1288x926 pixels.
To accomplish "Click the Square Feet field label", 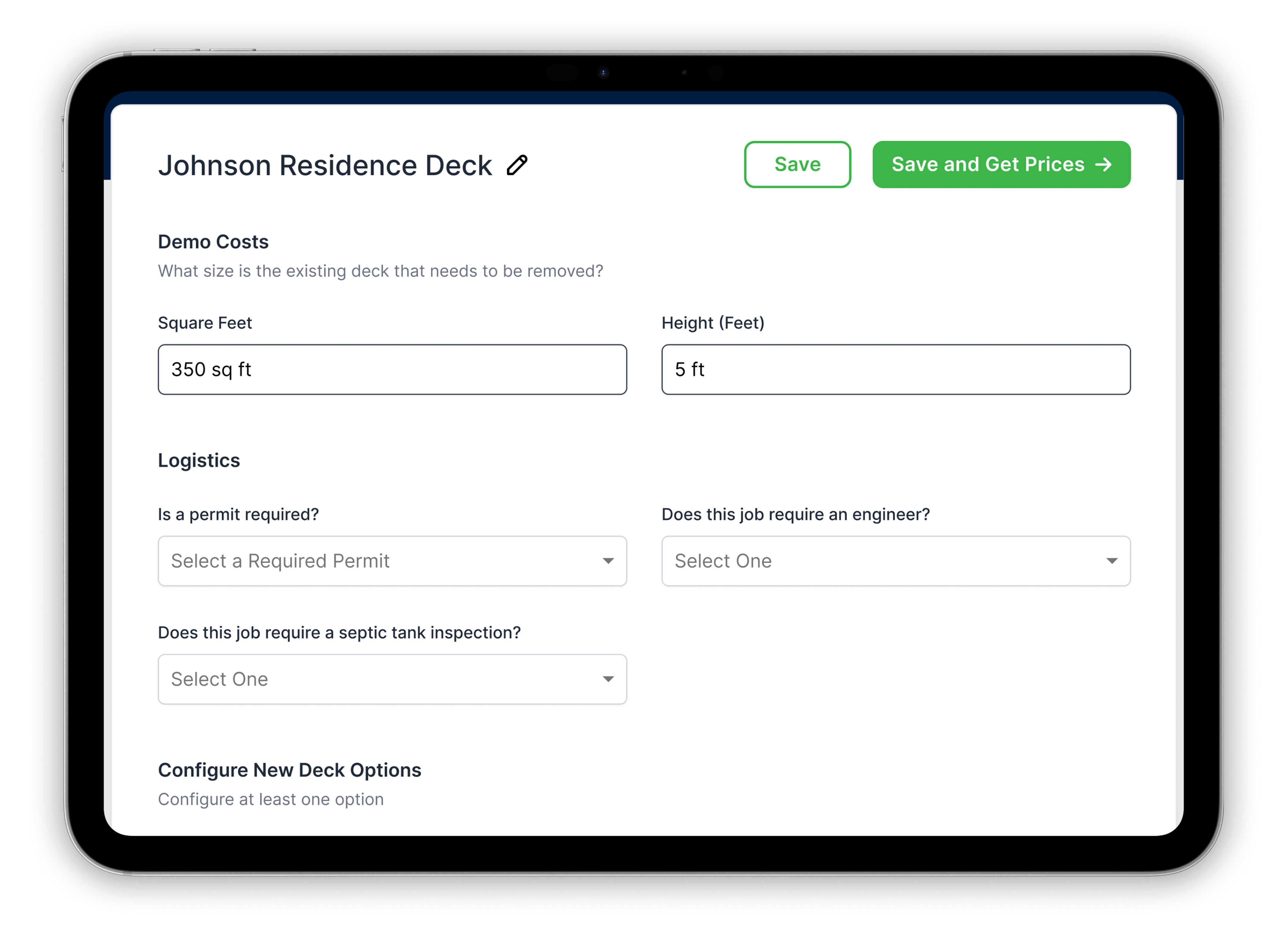I will coord(204,323).
